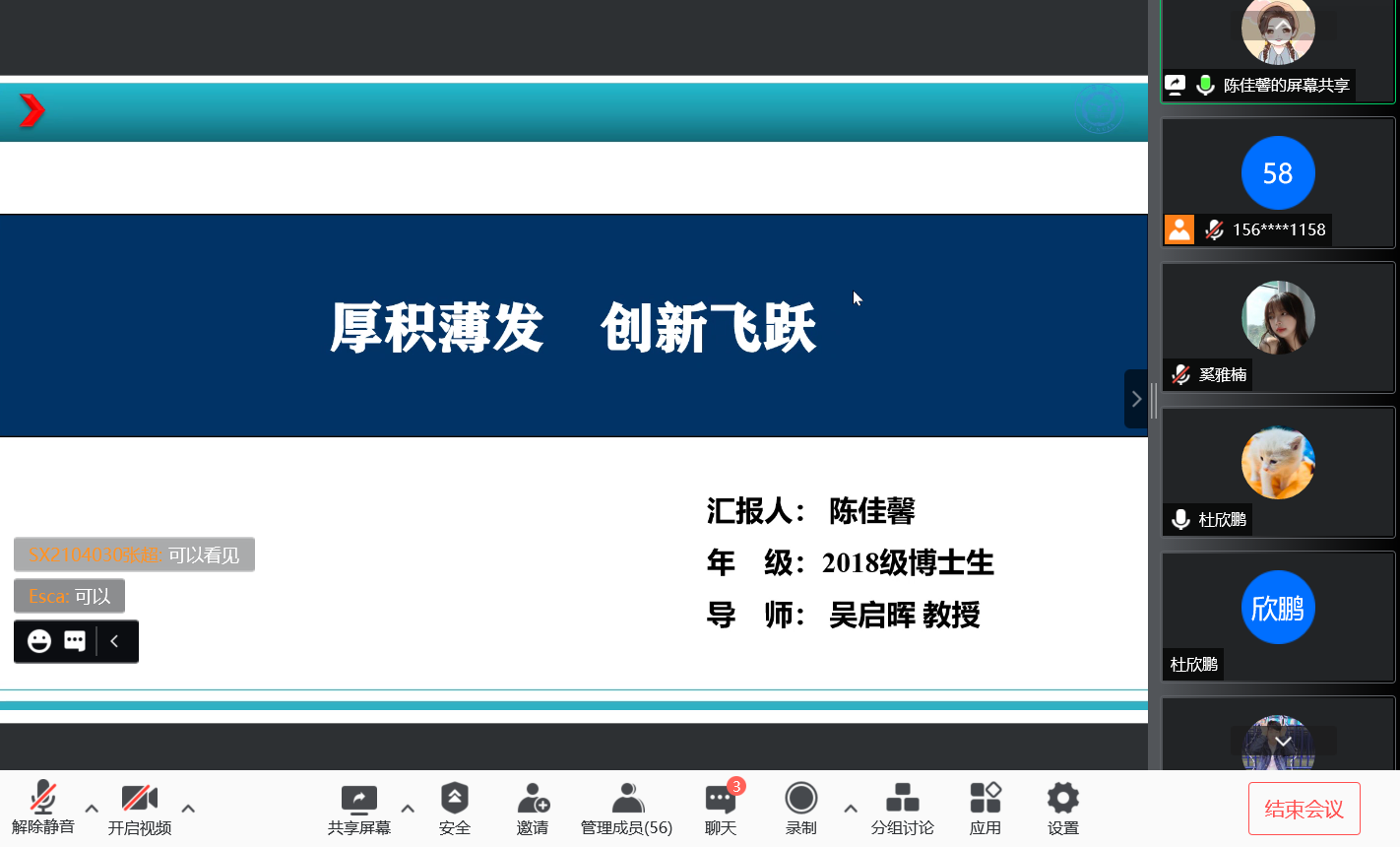Viewport: 1400px width, 847px height.
Task: Open the 安全 security shield icon
Action: click(x=454, y=799)
